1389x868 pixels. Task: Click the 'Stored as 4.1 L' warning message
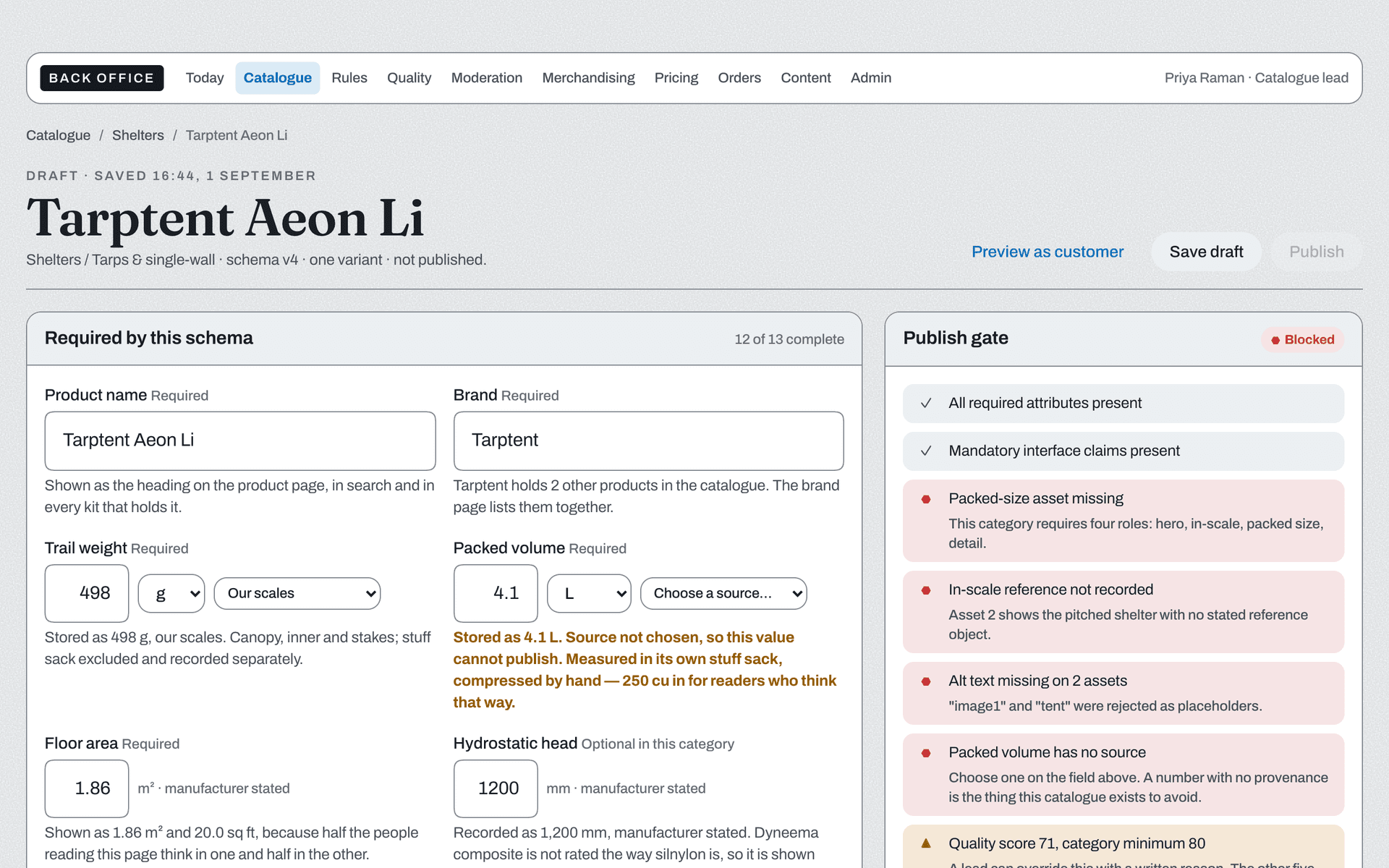[x=645, y=670]
